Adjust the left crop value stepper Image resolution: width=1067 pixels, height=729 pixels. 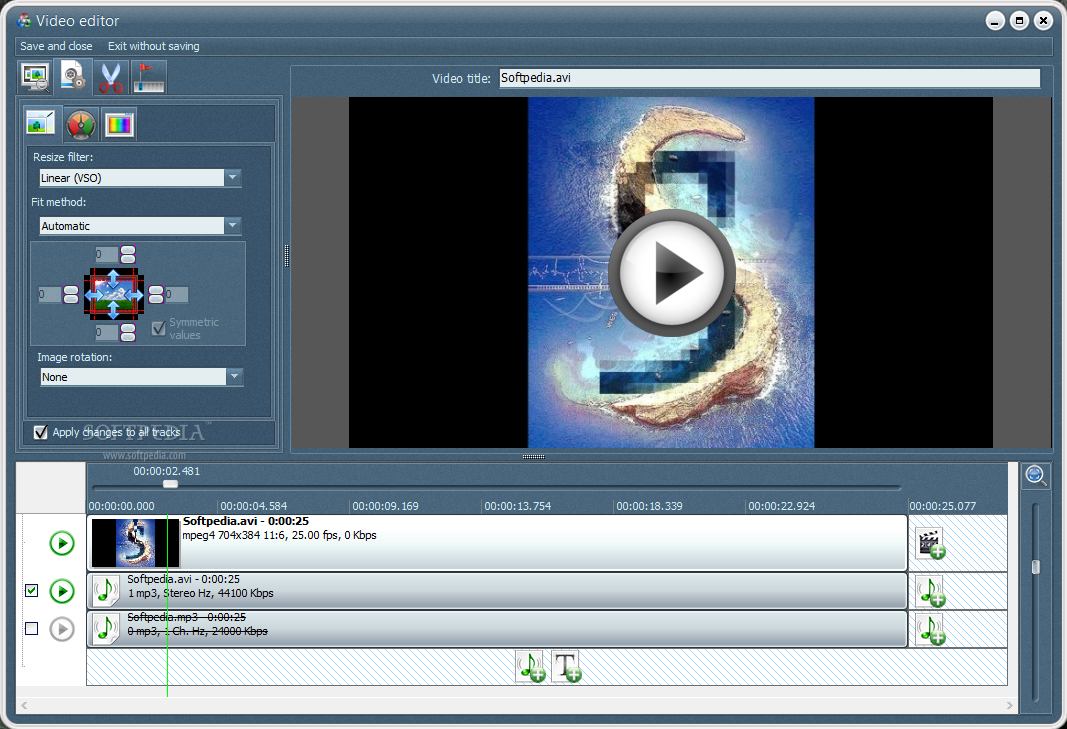[71, 294]
